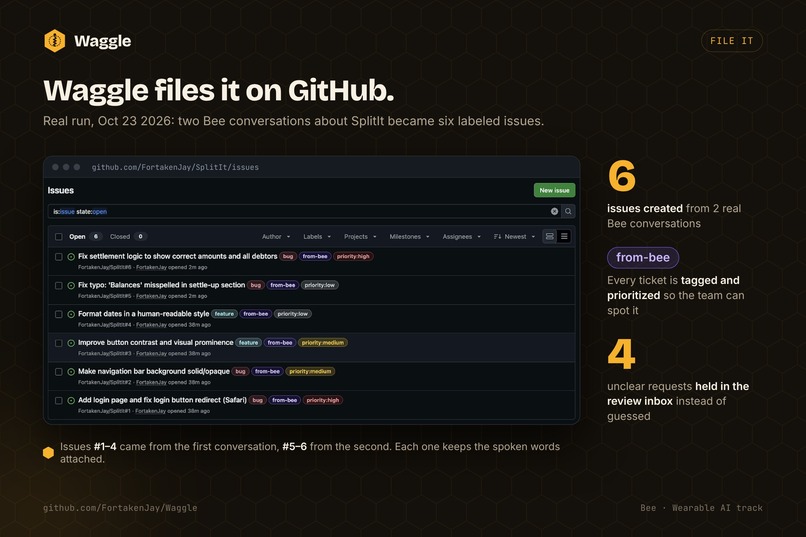Click the FILE IT pill button

point(731,41)
